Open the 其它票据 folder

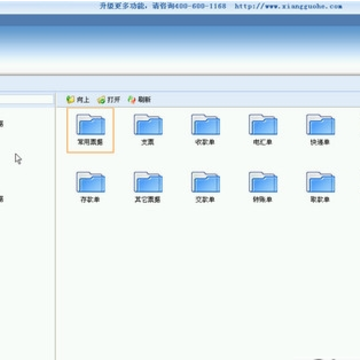(x=148, y=187)
